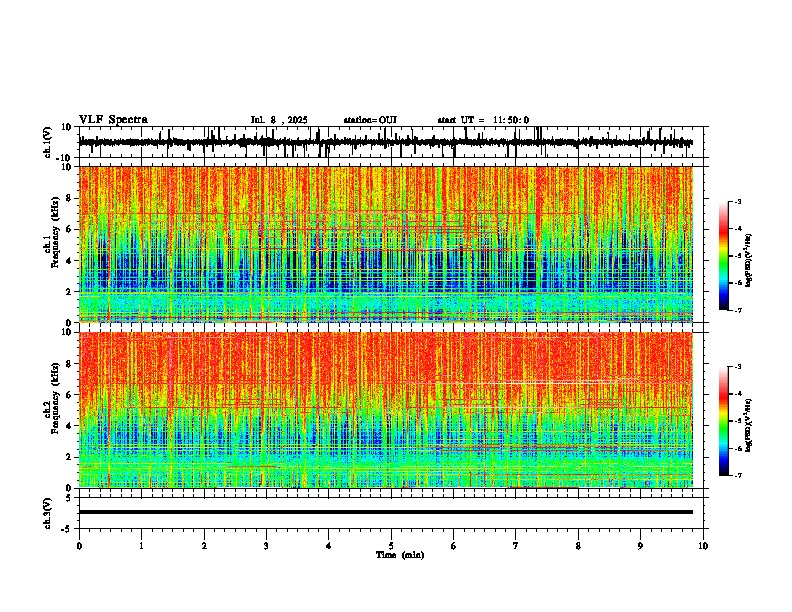Click the "start UT = 11:50:0" text
The image size is (792, 612).
483,120
